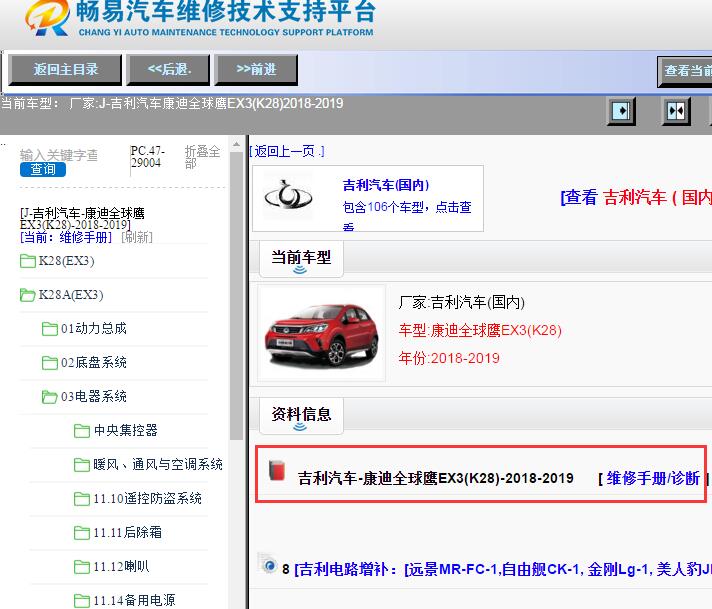The image size is (712, 609).
Task: Select the 当前车型 tab
Action: click(x=301, y=258)
